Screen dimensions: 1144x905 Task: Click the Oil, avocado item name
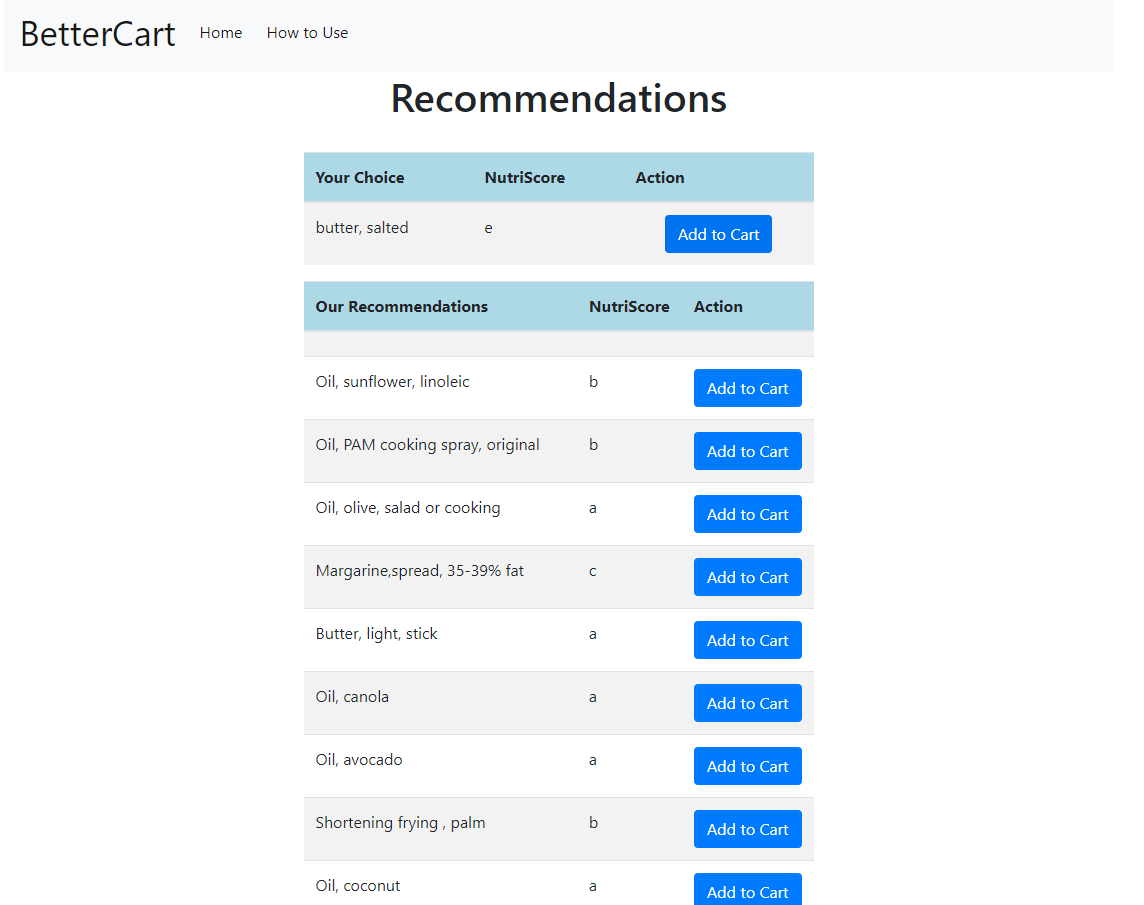(359, 760)
